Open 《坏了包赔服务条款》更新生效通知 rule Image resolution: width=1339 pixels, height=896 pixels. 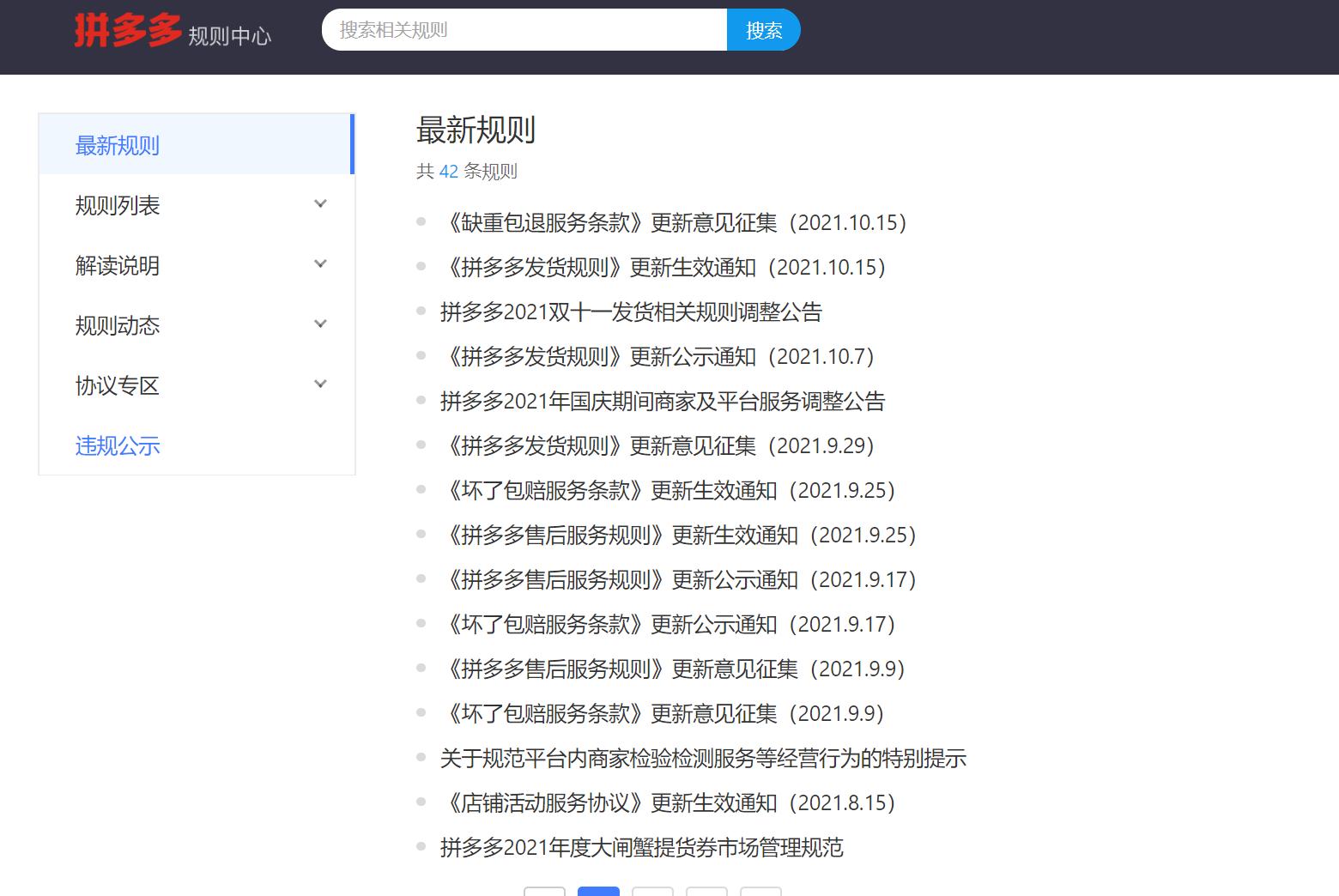(x=668, y=490)
